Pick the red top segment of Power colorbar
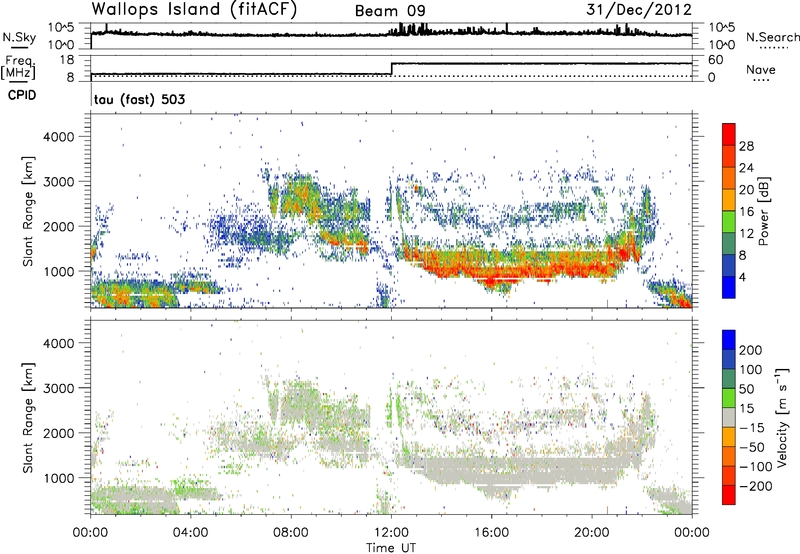The width and height of the screenshot is (800, 554). 729,134
